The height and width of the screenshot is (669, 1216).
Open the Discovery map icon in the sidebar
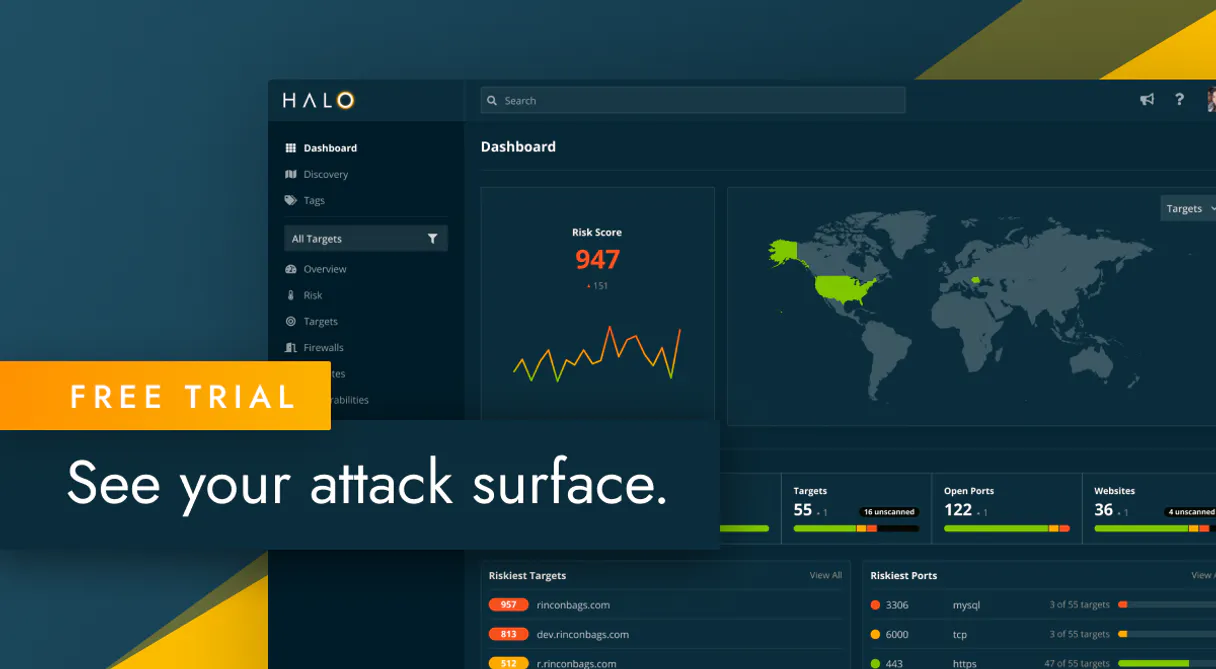click(290, 174)
